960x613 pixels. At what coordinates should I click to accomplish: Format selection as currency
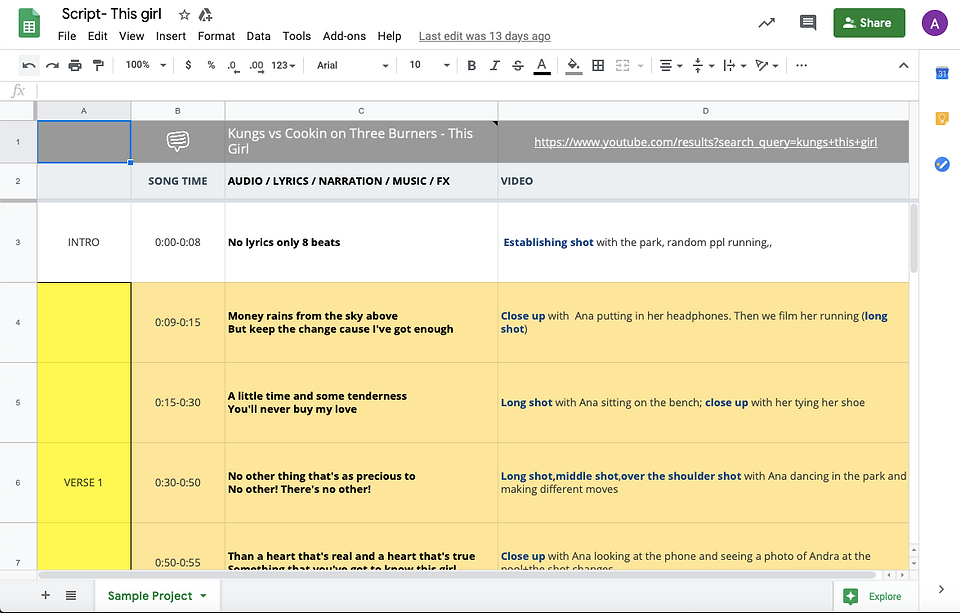pos(188,65)
